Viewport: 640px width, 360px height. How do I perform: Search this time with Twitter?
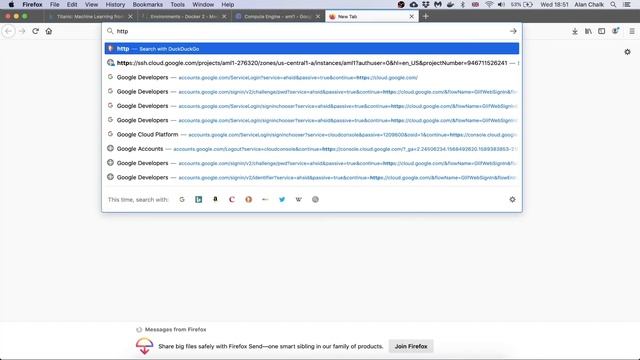282,200
